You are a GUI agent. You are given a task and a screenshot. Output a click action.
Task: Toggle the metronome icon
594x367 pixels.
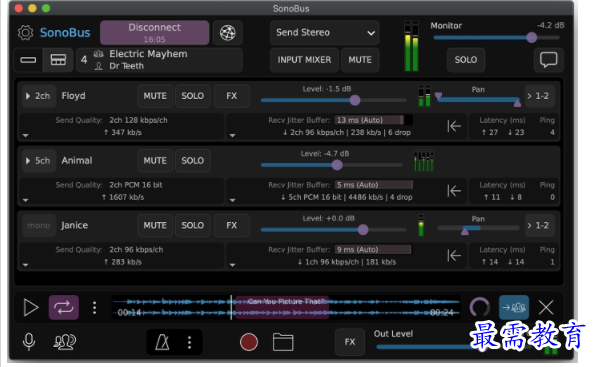coord(162,342)
